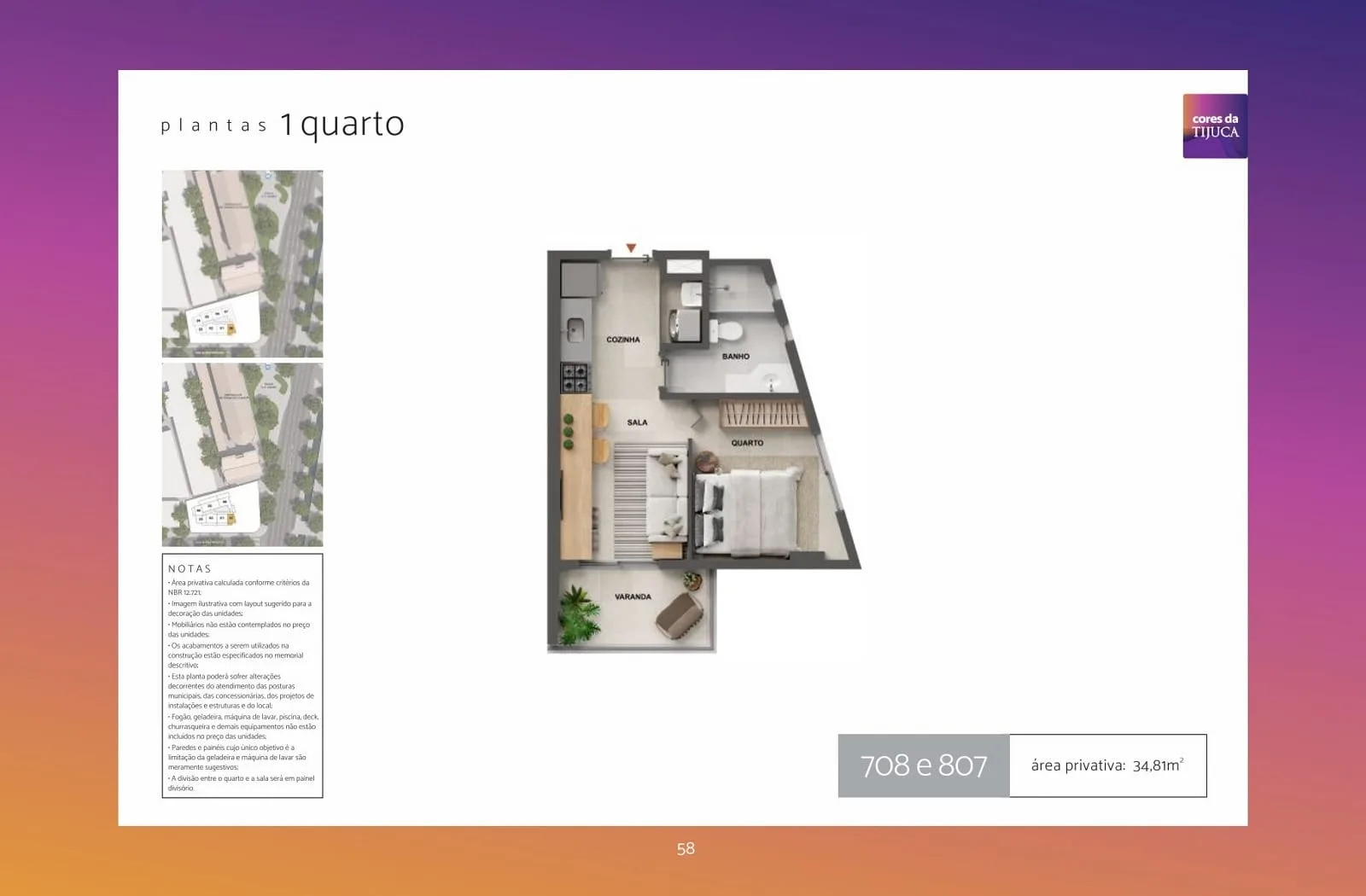Select the upper site map thumbnail
1366x896 pixels.
tap(242, 264)
